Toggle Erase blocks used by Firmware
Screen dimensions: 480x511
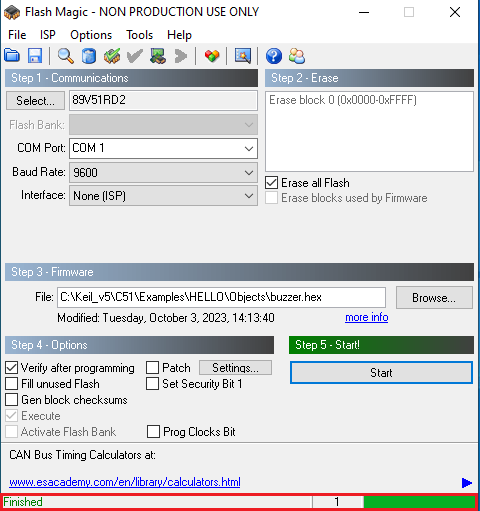click(x=271, y=198)
